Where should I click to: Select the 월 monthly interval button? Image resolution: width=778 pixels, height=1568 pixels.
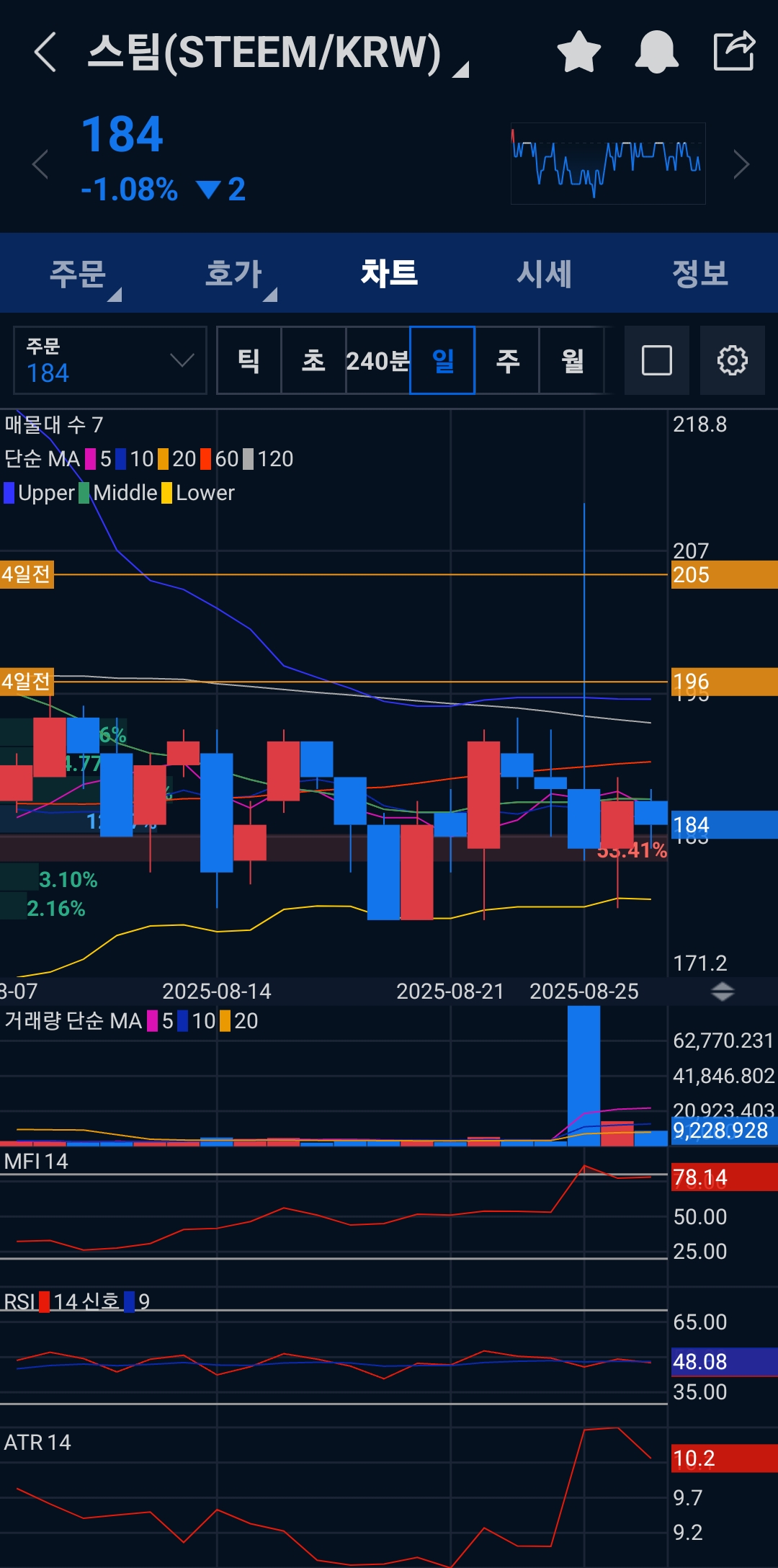tap(573, 360)
